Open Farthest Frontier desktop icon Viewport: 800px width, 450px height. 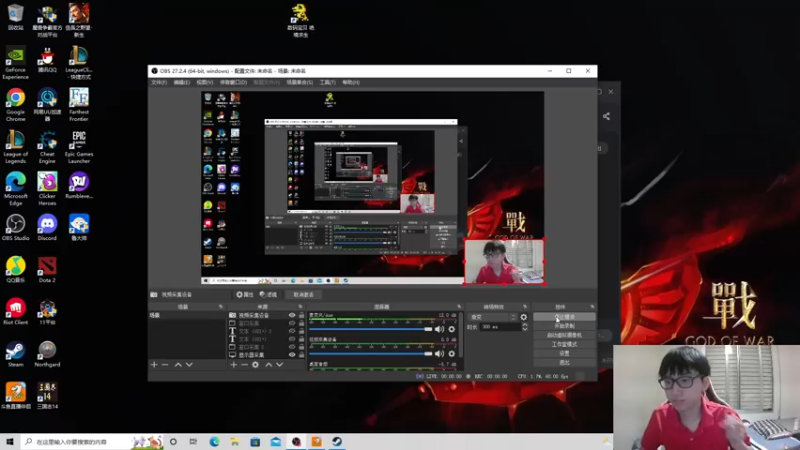(x=79, y=104)
